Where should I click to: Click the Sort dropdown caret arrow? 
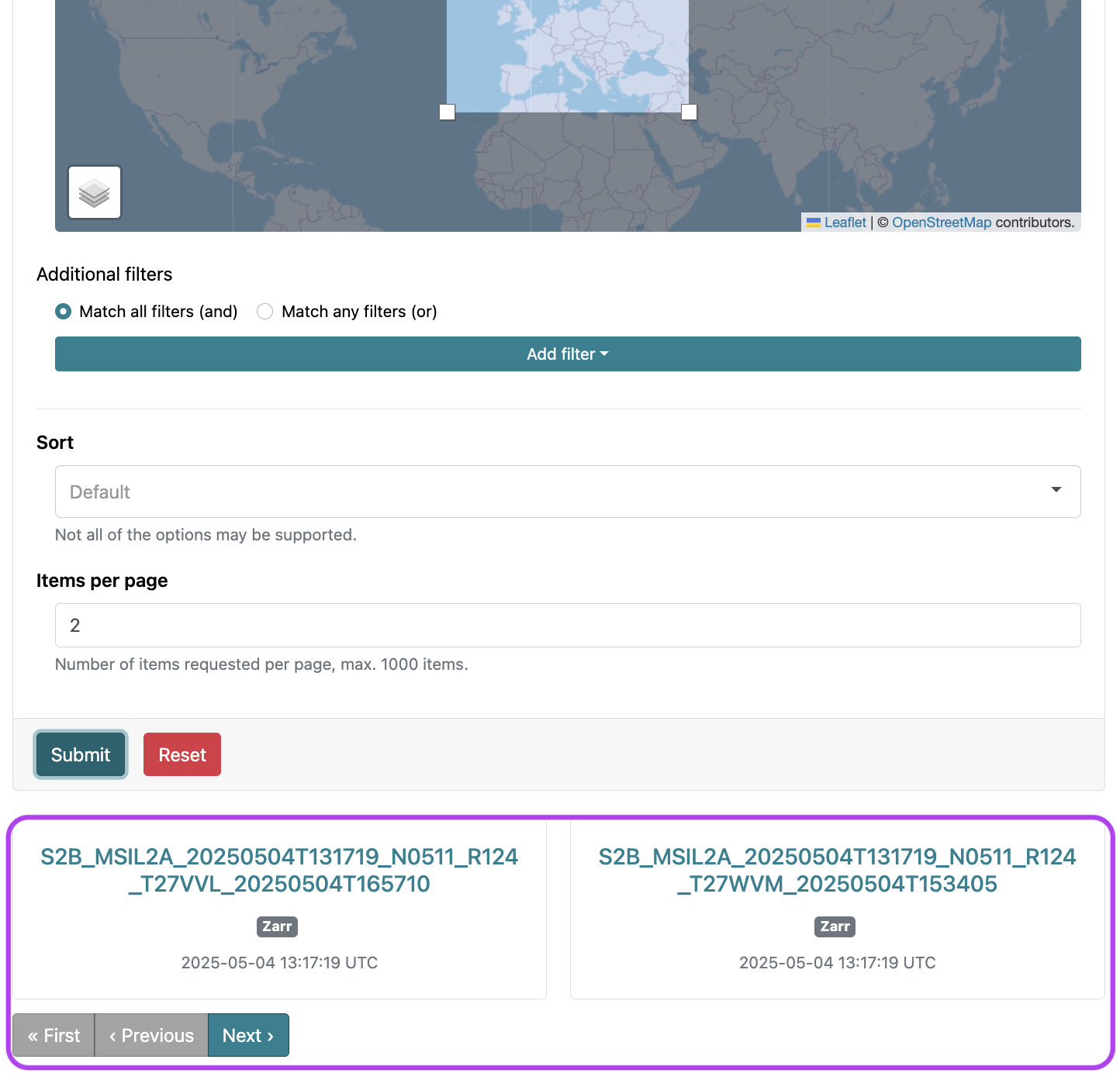tap(1056, 490)
